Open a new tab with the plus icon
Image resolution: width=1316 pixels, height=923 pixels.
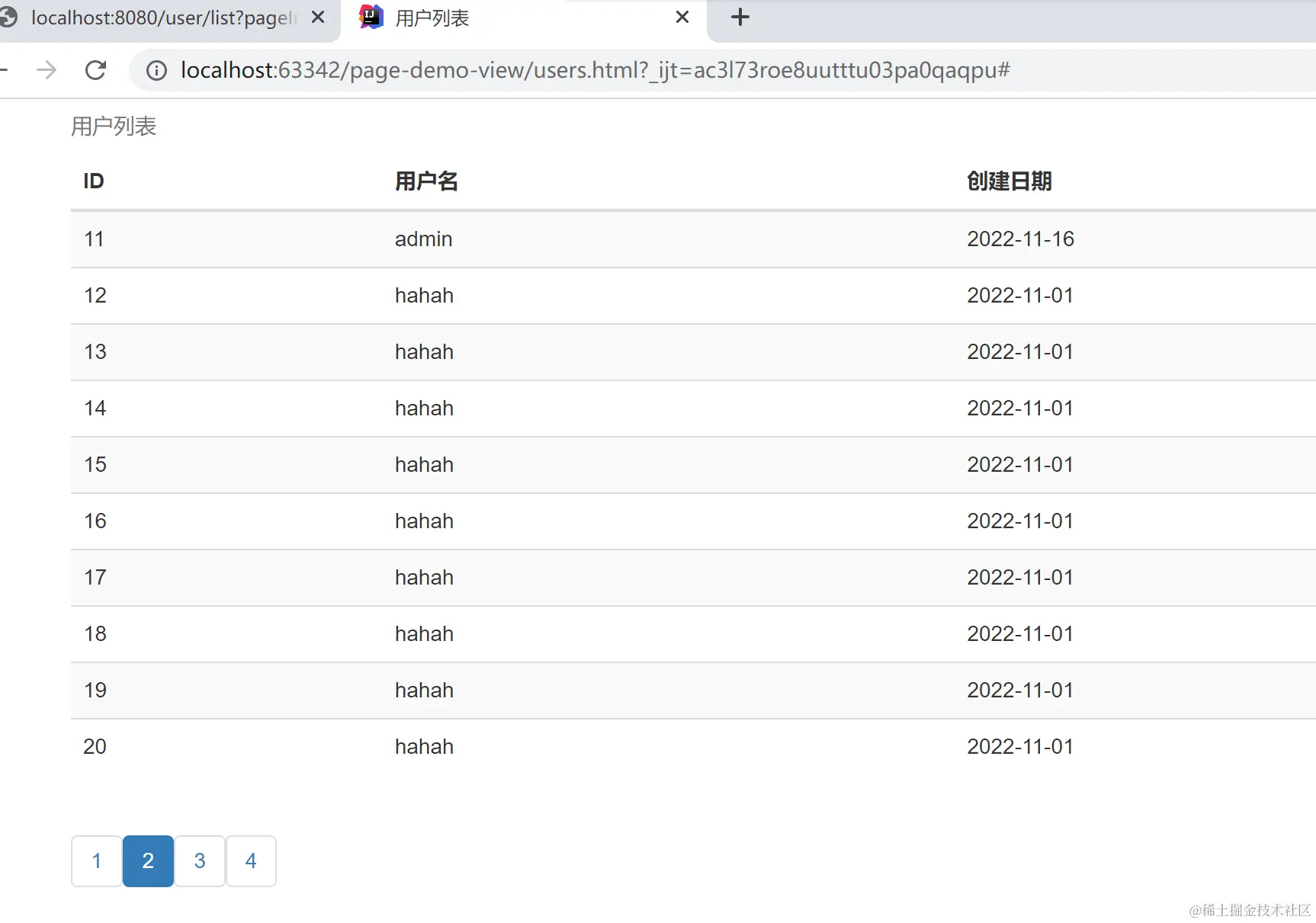[x=740, y=17]
